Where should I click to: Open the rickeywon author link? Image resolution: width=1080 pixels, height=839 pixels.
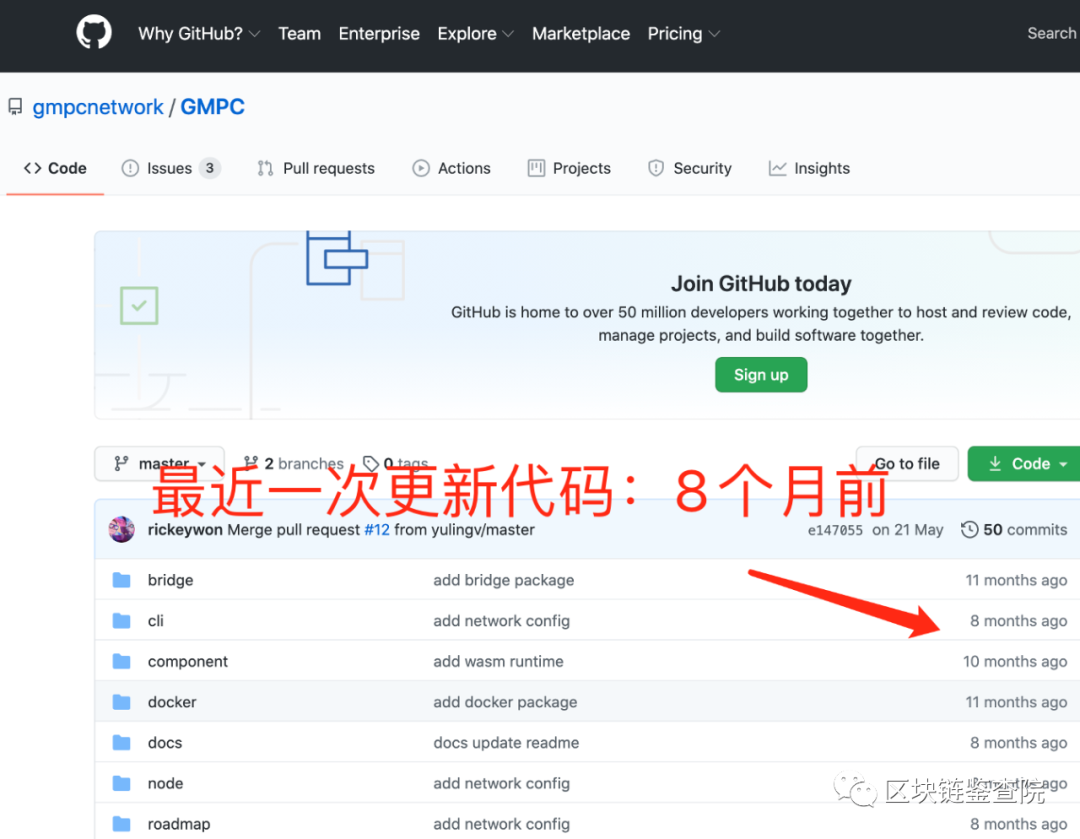tap(185, 530)
